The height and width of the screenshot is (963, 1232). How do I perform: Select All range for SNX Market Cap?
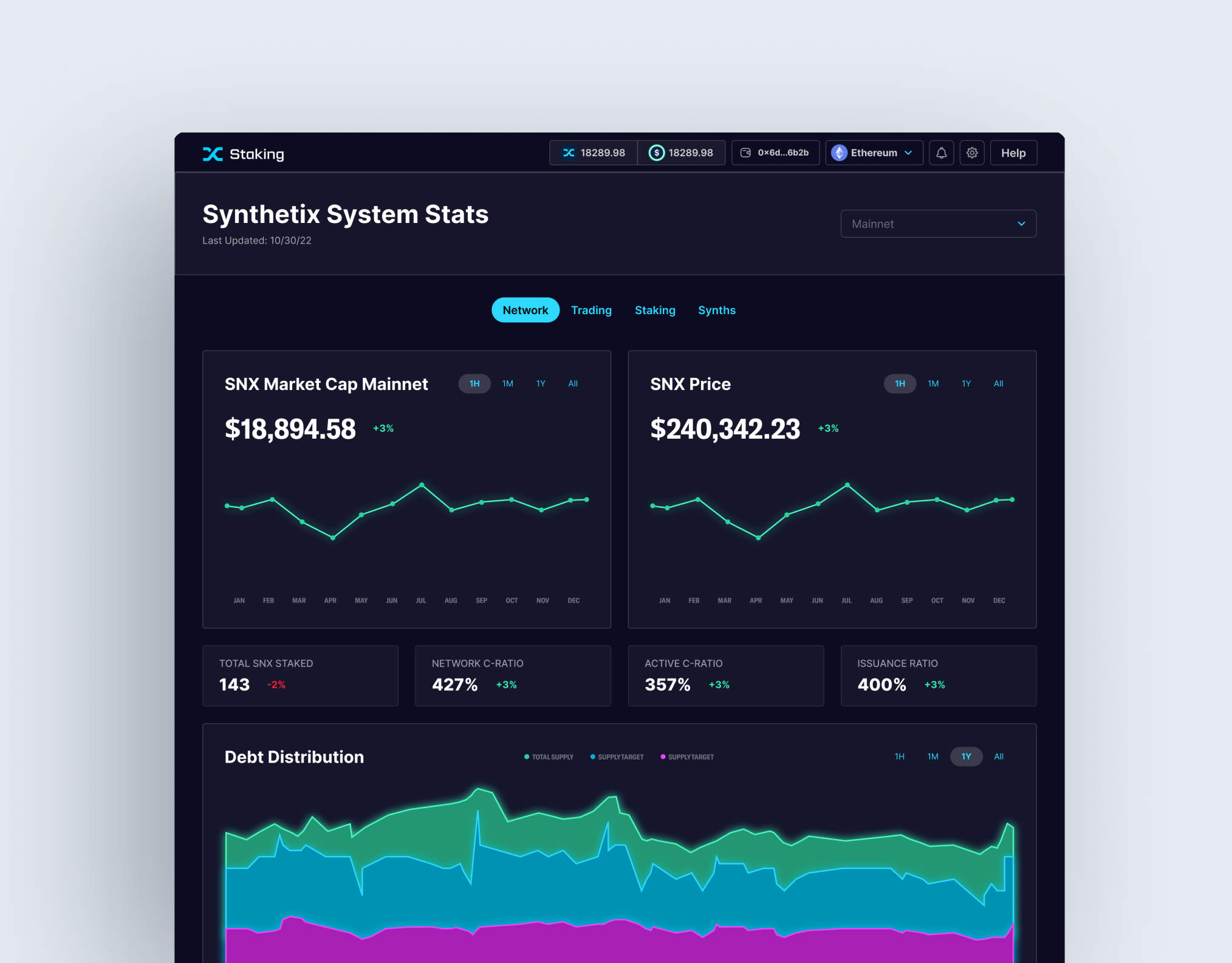[573, 383]
